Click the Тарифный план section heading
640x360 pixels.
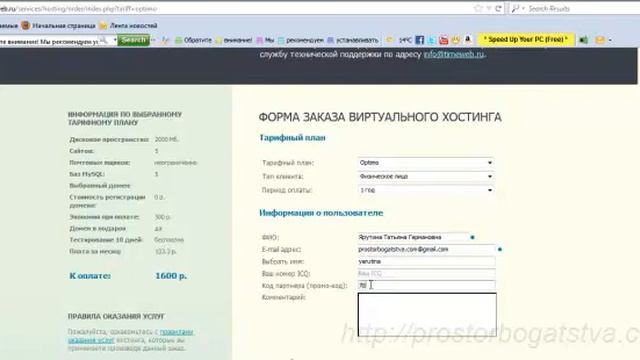point(292,138)
